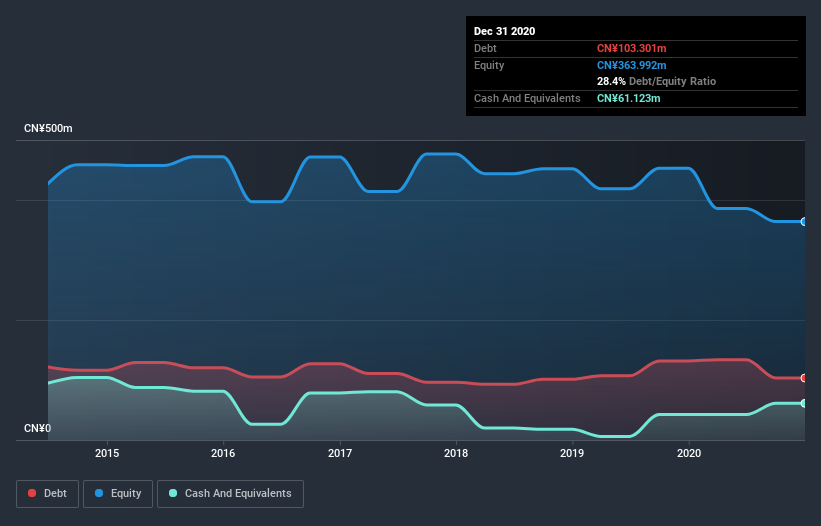Viewport: 821px width, 526px height.
Task: Click the Debt value CN¥103.301m
Action: [631, 48]
